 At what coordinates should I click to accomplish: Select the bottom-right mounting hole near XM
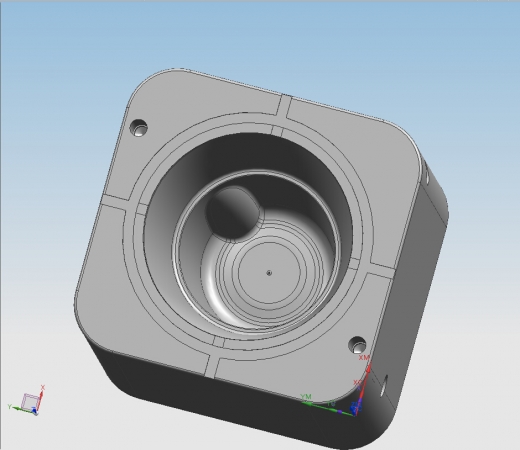tap(357, 345)
